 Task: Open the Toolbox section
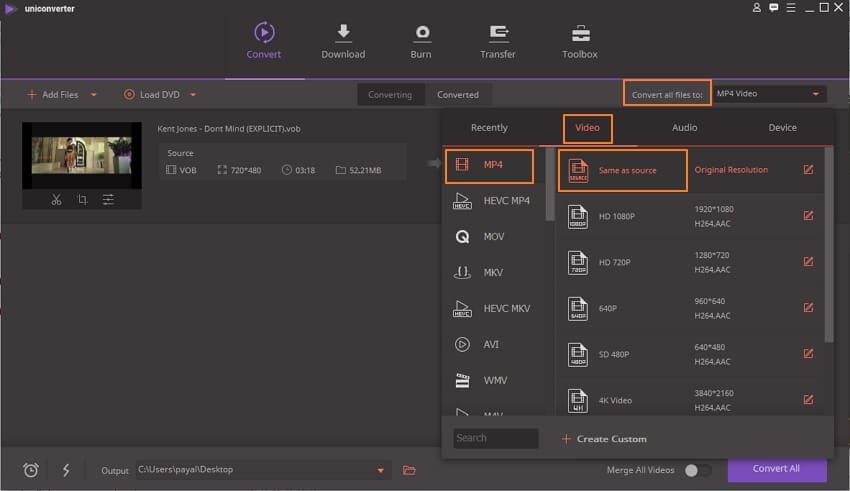[580, 41]
